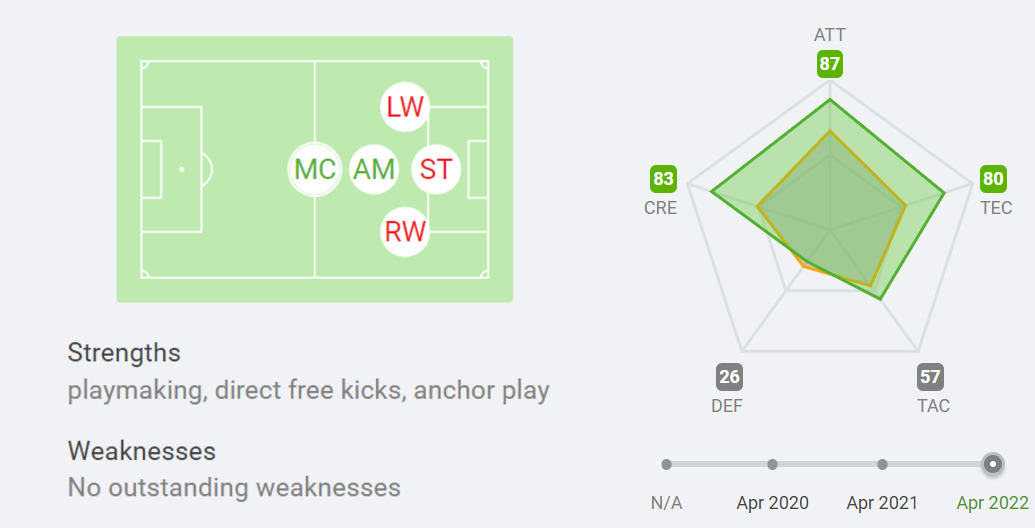Click the TEC score badge 80
Viewport: 1035px width, 528px height.
tap(993, 180)
